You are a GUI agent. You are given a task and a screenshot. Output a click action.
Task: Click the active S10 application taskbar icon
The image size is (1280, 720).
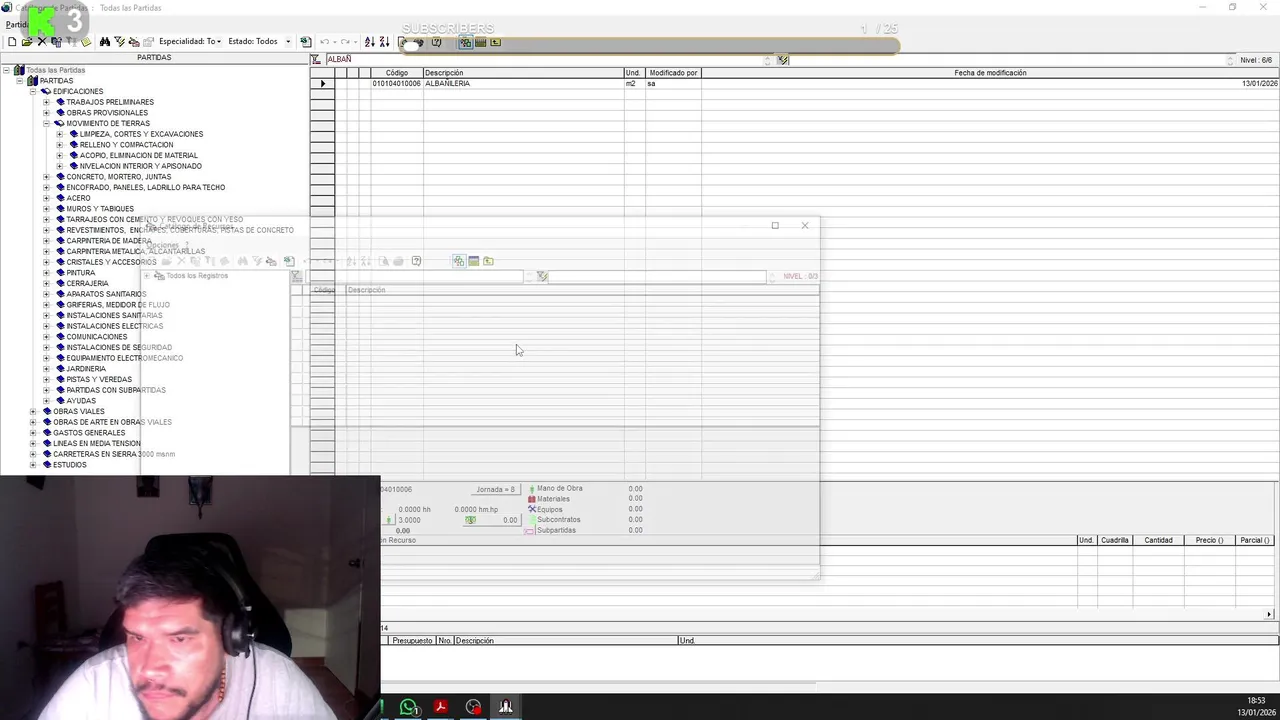point(506,708)
